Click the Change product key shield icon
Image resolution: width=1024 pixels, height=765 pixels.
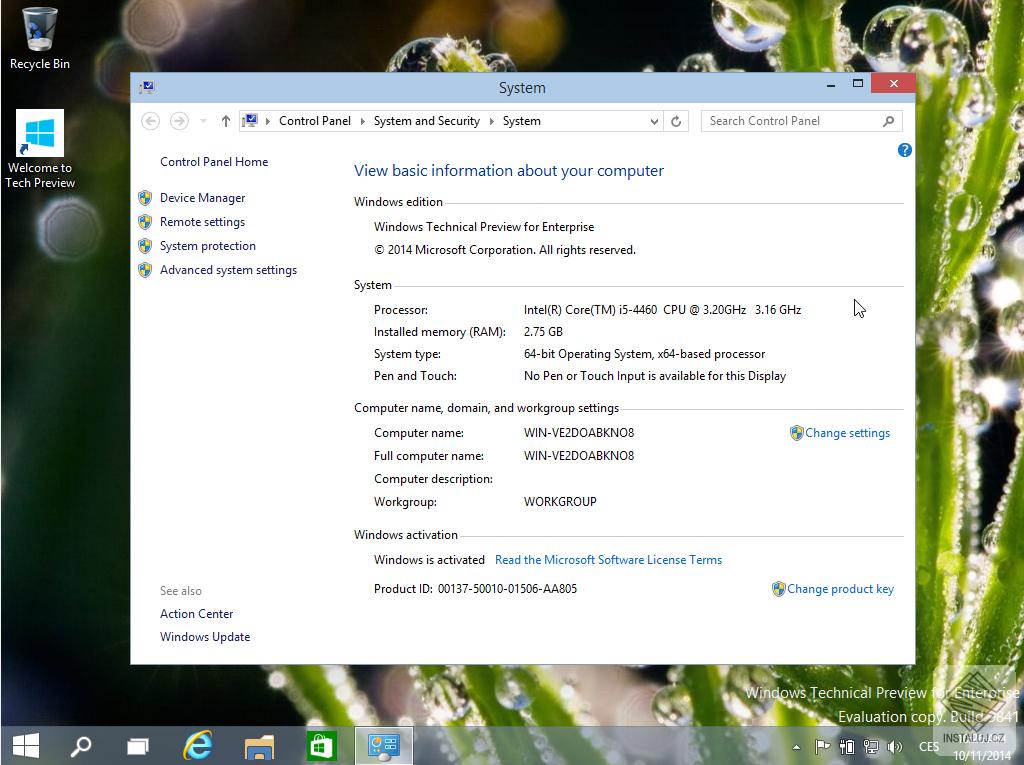(778, 588)
